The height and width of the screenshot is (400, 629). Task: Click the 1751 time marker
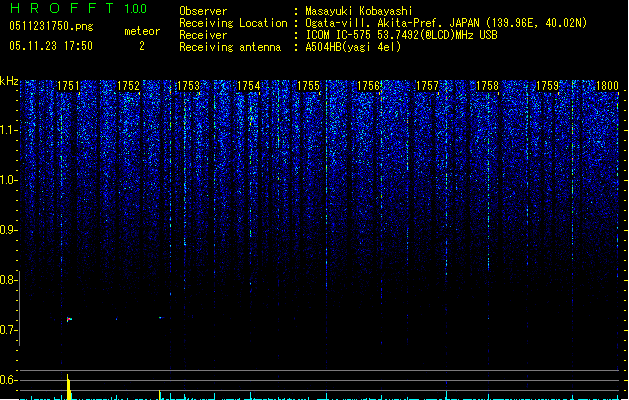[69, 87]
